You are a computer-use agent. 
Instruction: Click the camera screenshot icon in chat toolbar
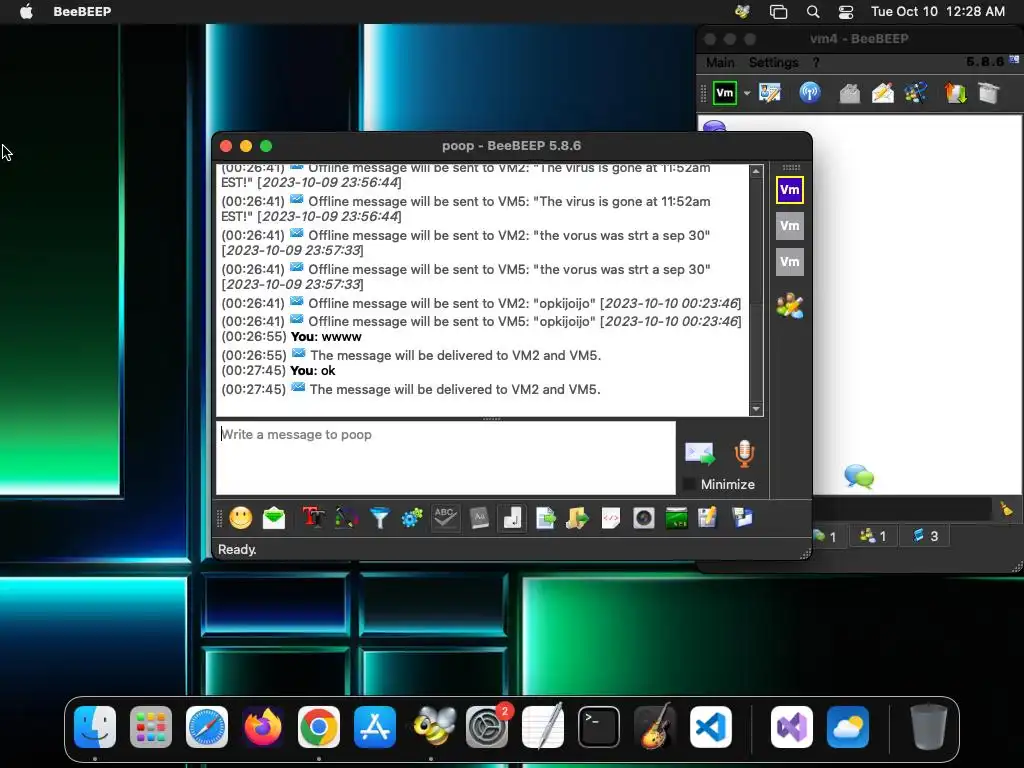click(x=644, y=519)
